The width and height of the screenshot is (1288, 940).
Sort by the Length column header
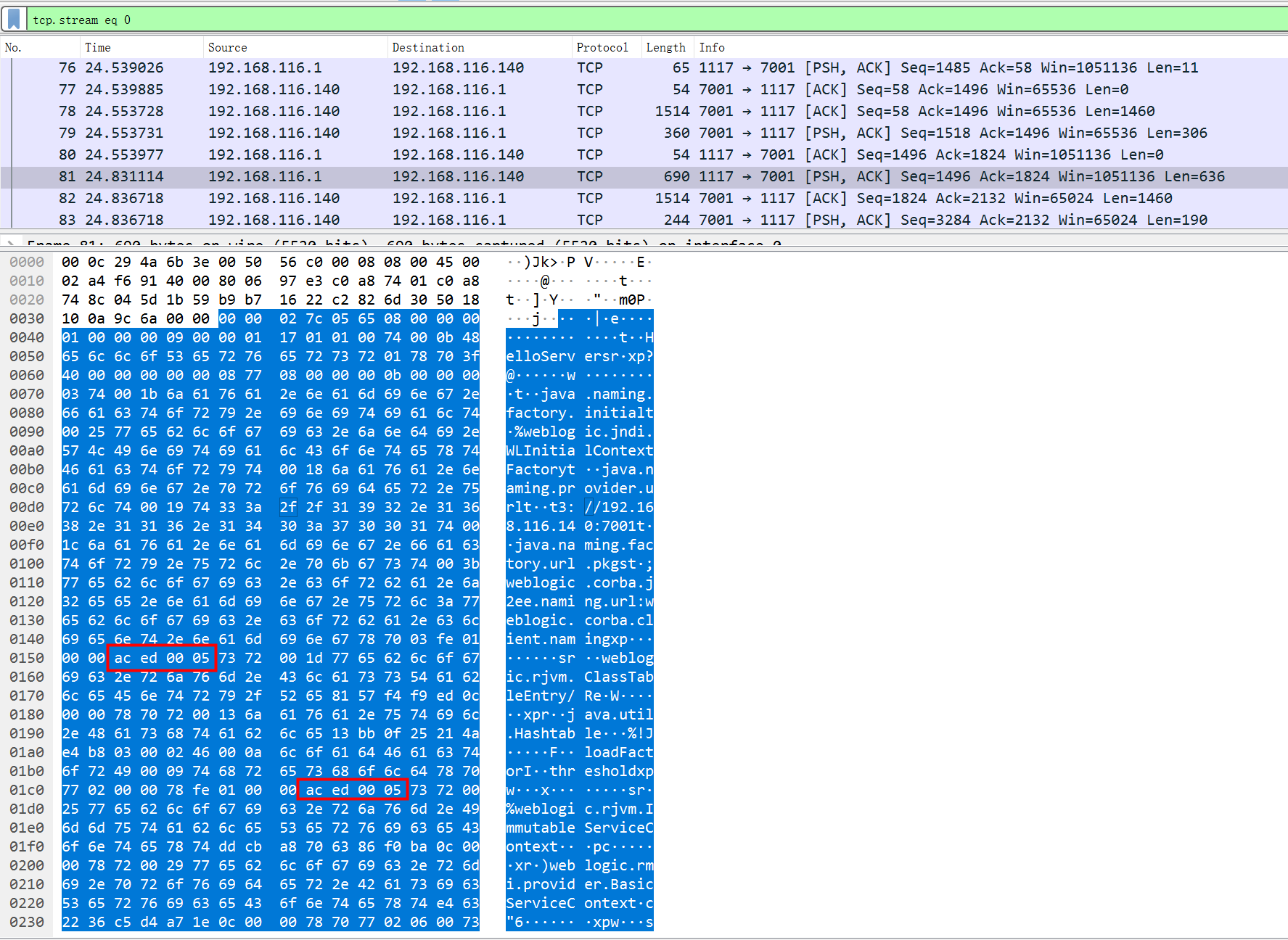[667, 47]
